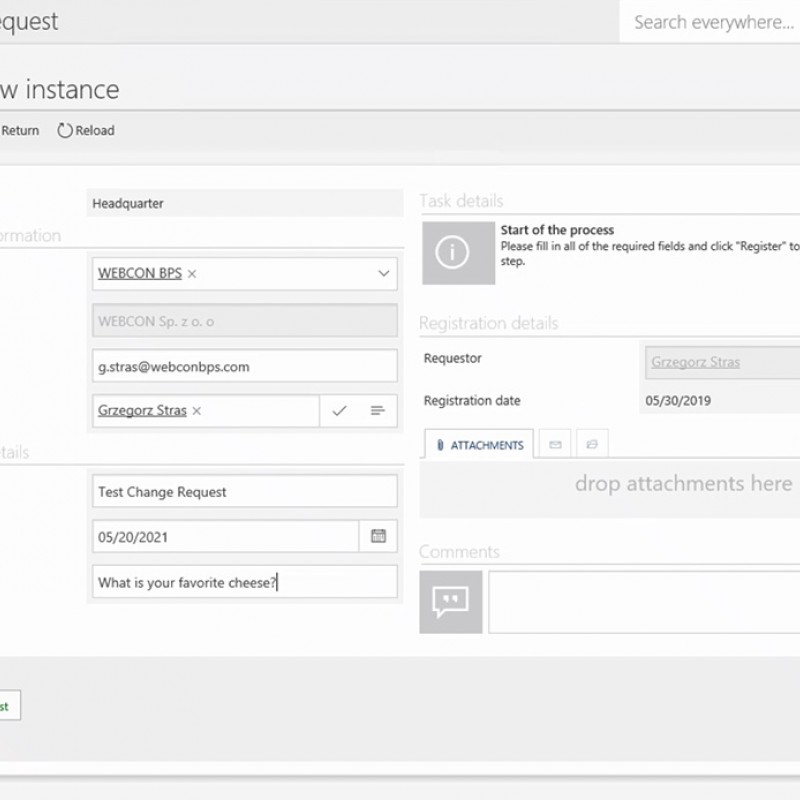
Task: Click the Grzegorz Stras link in the person field
Action: [x=142, y=410]
